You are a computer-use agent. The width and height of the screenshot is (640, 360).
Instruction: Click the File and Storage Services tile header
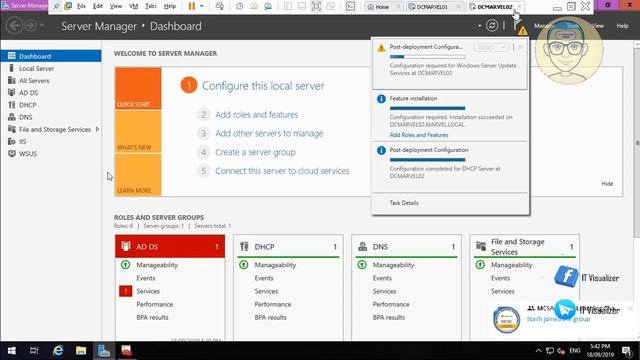click(x=524, y=247)
